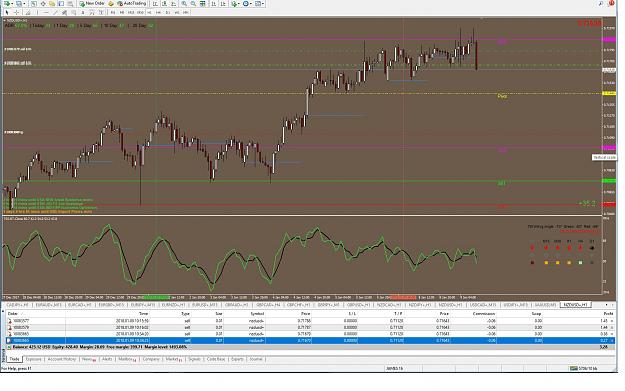Open the Experts terminal tab
The width and height of the screenshot is (625, 391).
237,359
